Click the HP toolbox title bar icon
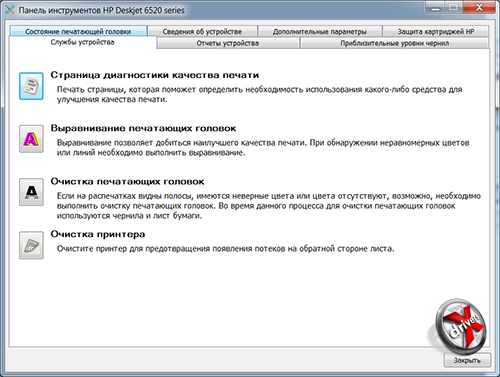 (x=10, y=10)
